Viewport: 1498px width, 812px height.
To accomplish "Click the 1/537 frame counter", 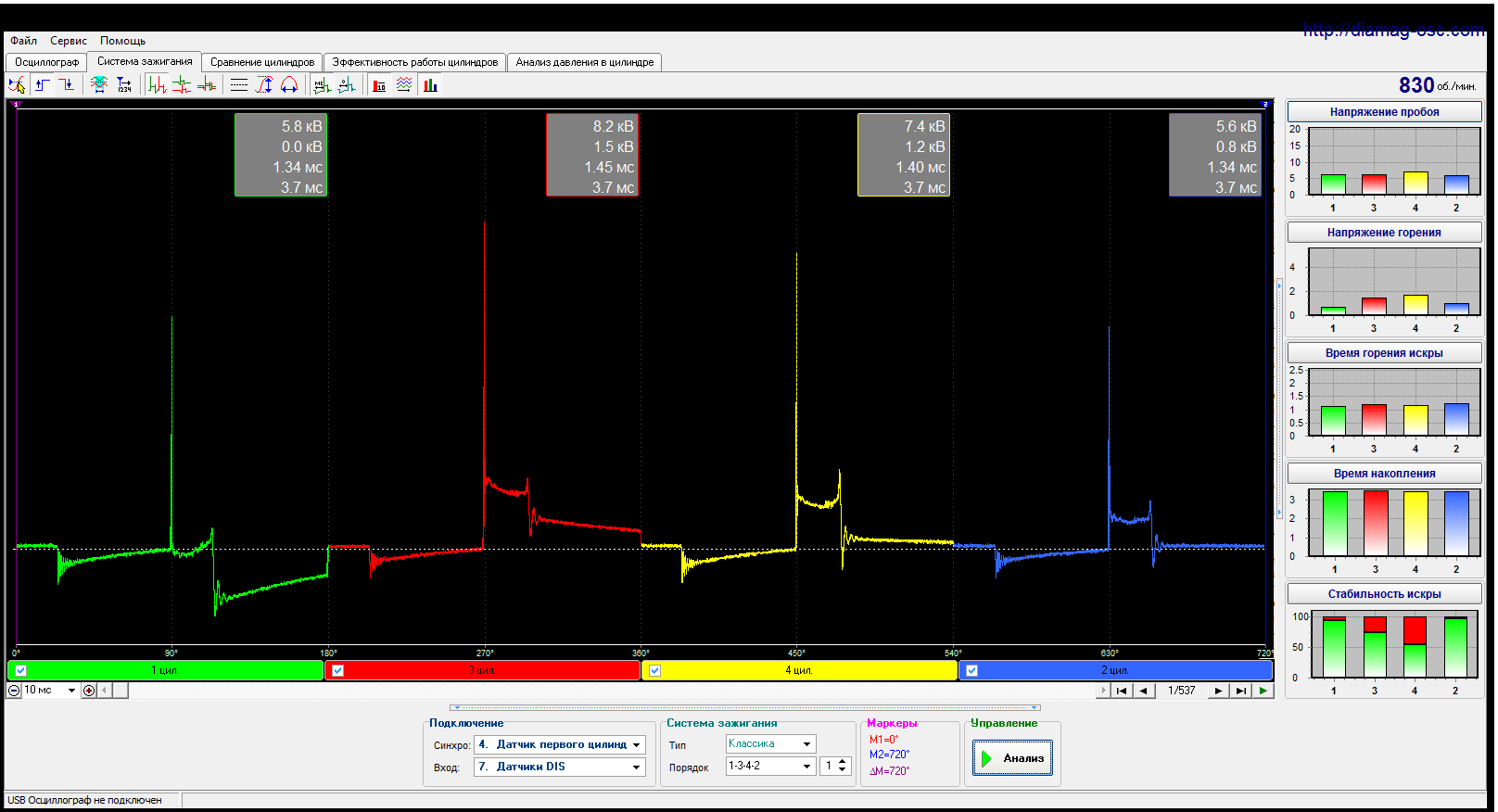I will click(x=1181, y=691).
